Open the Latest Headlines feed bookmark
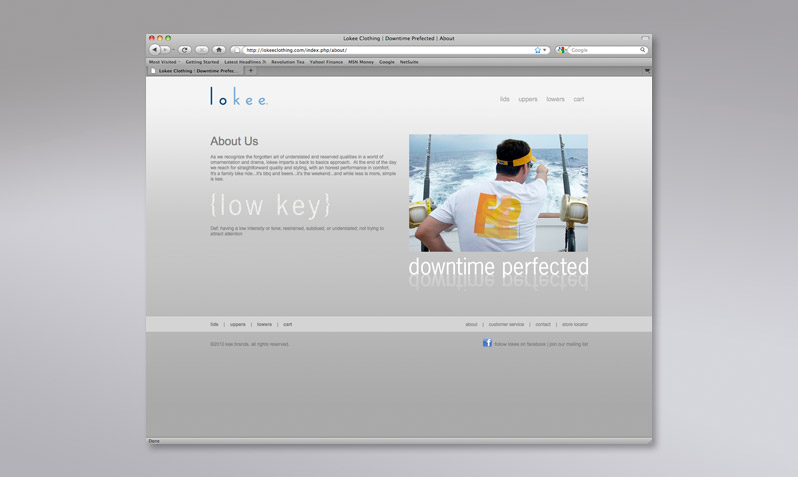The width and height of the screenshot is (798, 477). [245, 62]
